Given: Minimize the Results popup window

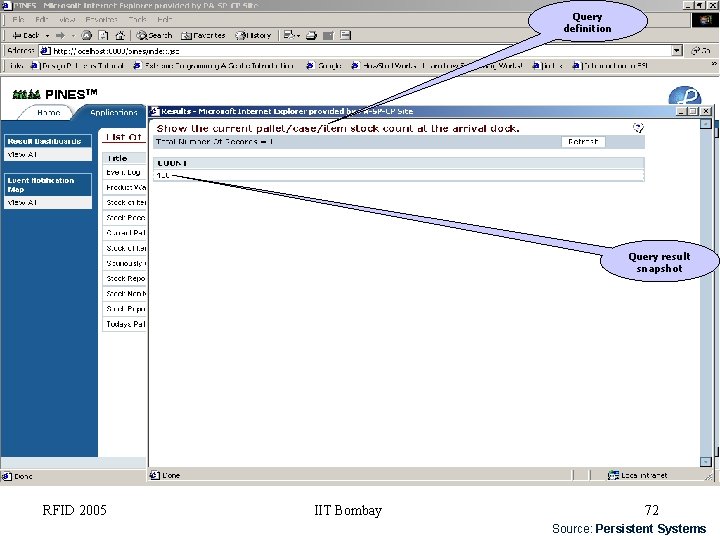Looking at the screenshot, I should coord(681,111).
